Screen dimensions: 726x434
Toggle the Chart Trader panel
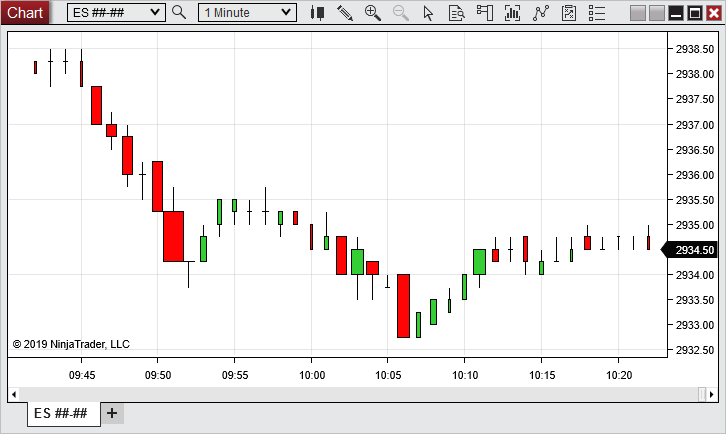pos(485,12)
